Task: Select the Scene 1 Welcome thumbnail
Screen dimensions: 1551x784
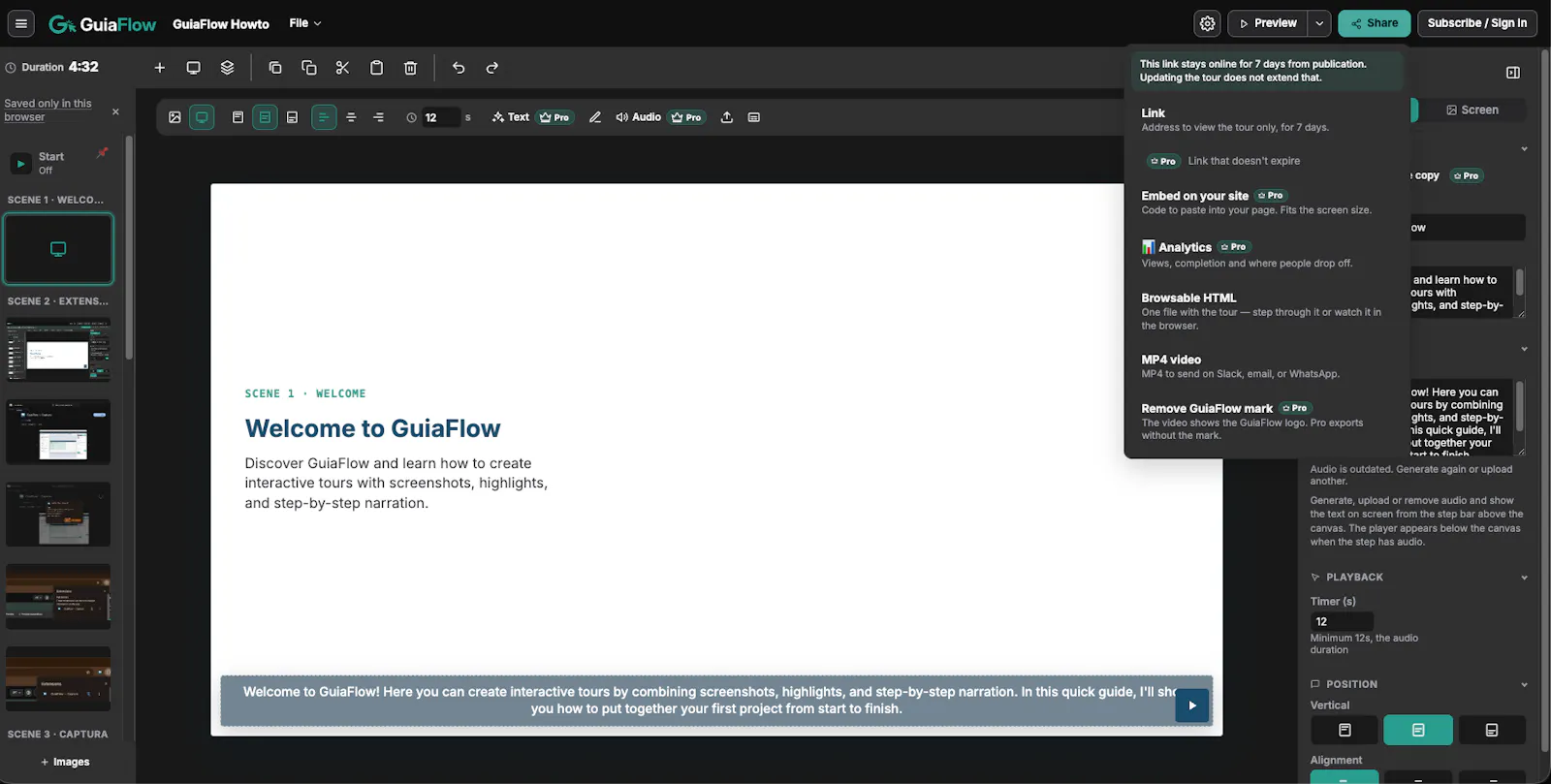Action: (58, 249)
